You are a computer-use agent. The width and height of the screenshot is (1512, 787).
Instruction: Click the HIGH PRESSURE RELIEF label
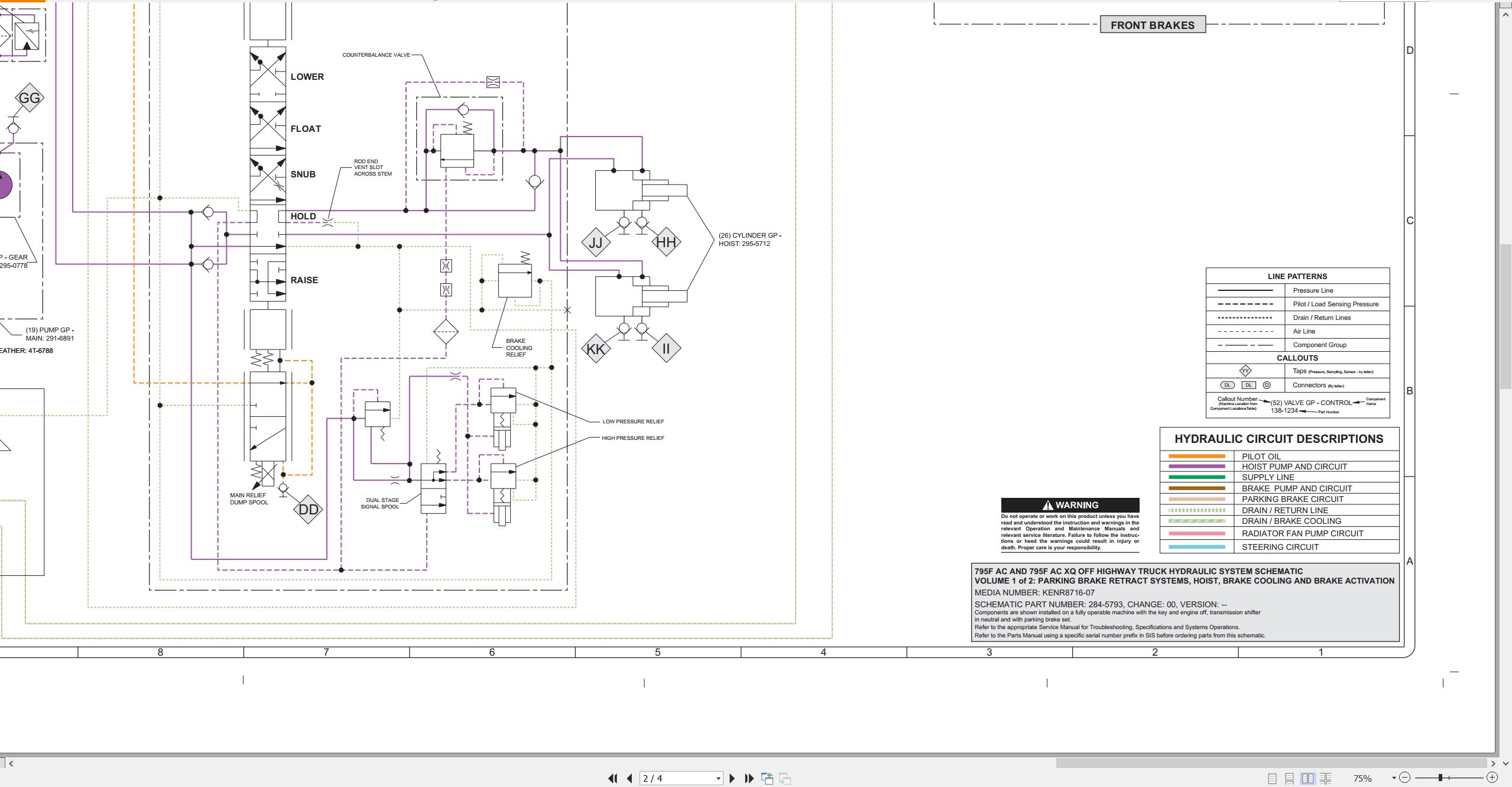pos(633,438)
